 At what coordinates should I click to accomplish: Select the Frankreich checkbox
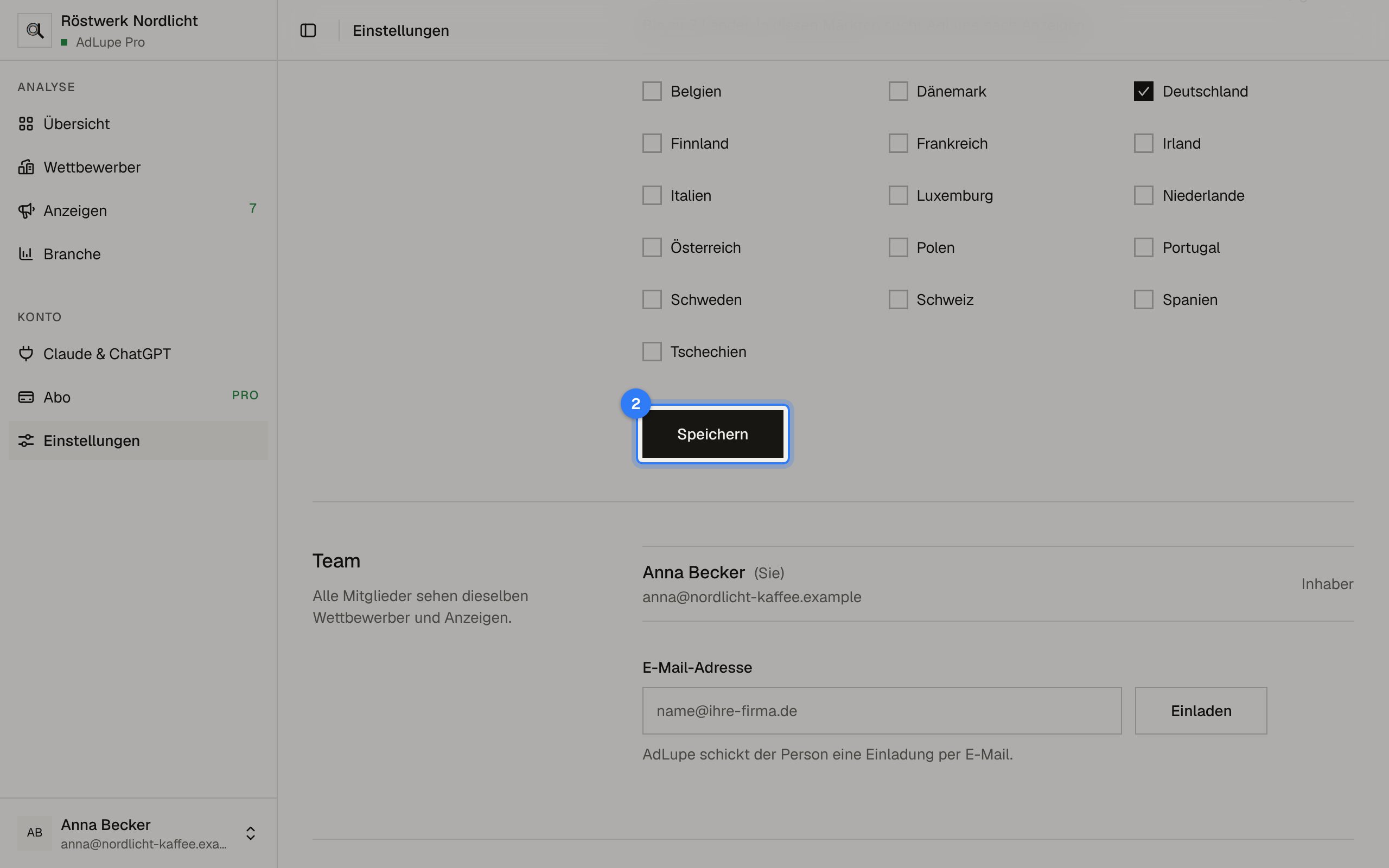pyautogui.click(x=899, y=144)
